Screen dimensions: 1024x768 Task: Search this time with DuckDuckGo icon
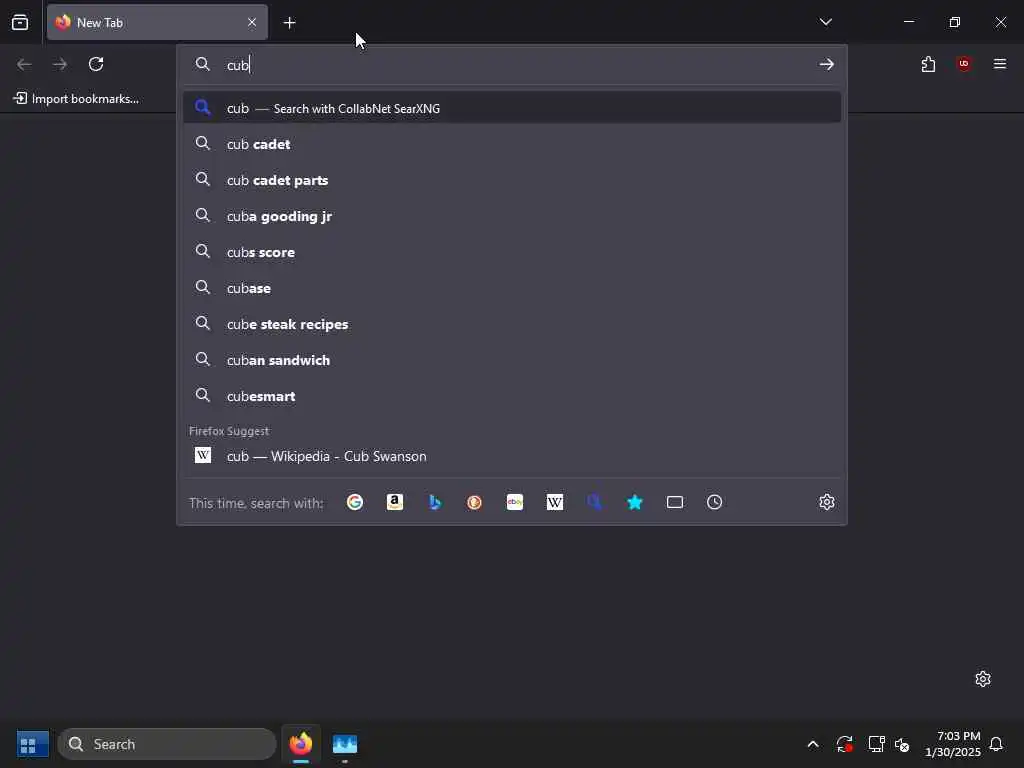click(x=475, y=502)
